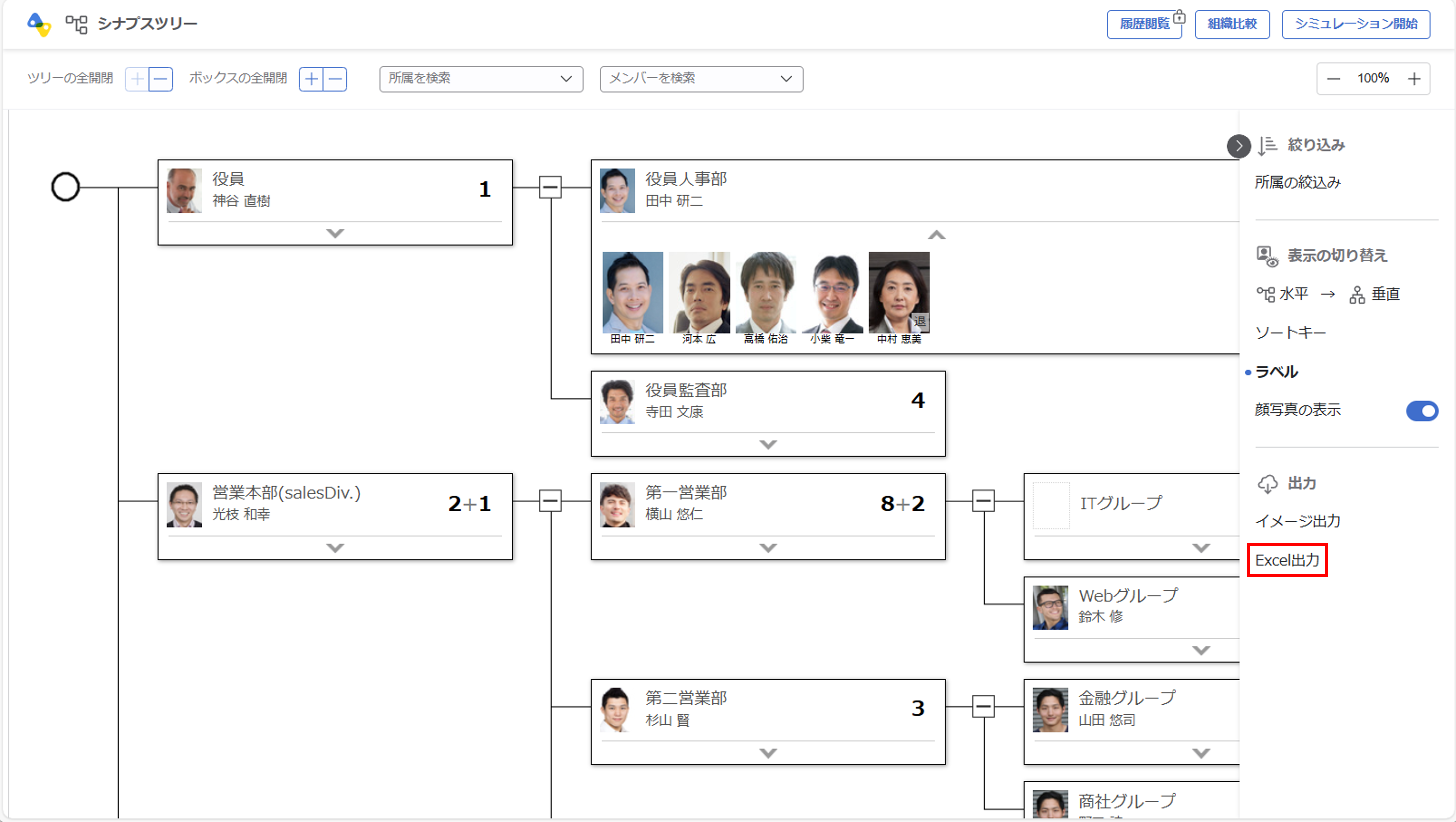
Task: Click the シミュレーション開始 button
Action: coord(1355,24)
